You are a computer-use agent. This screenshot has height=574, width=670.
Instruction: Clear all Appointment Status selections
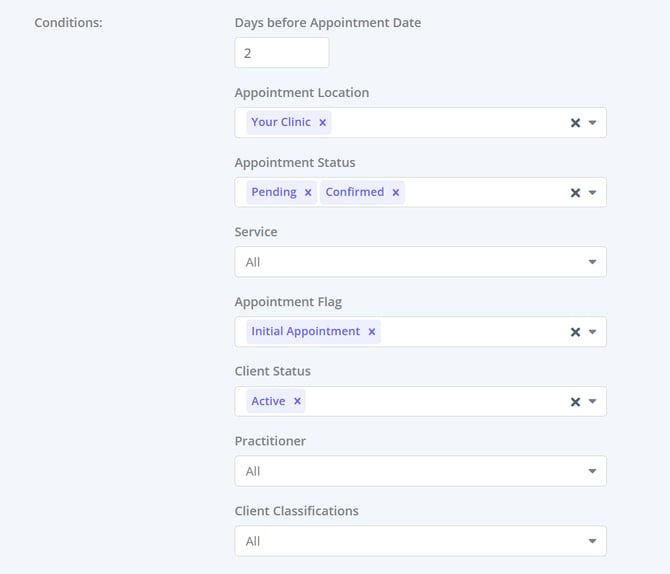(575, 193)
